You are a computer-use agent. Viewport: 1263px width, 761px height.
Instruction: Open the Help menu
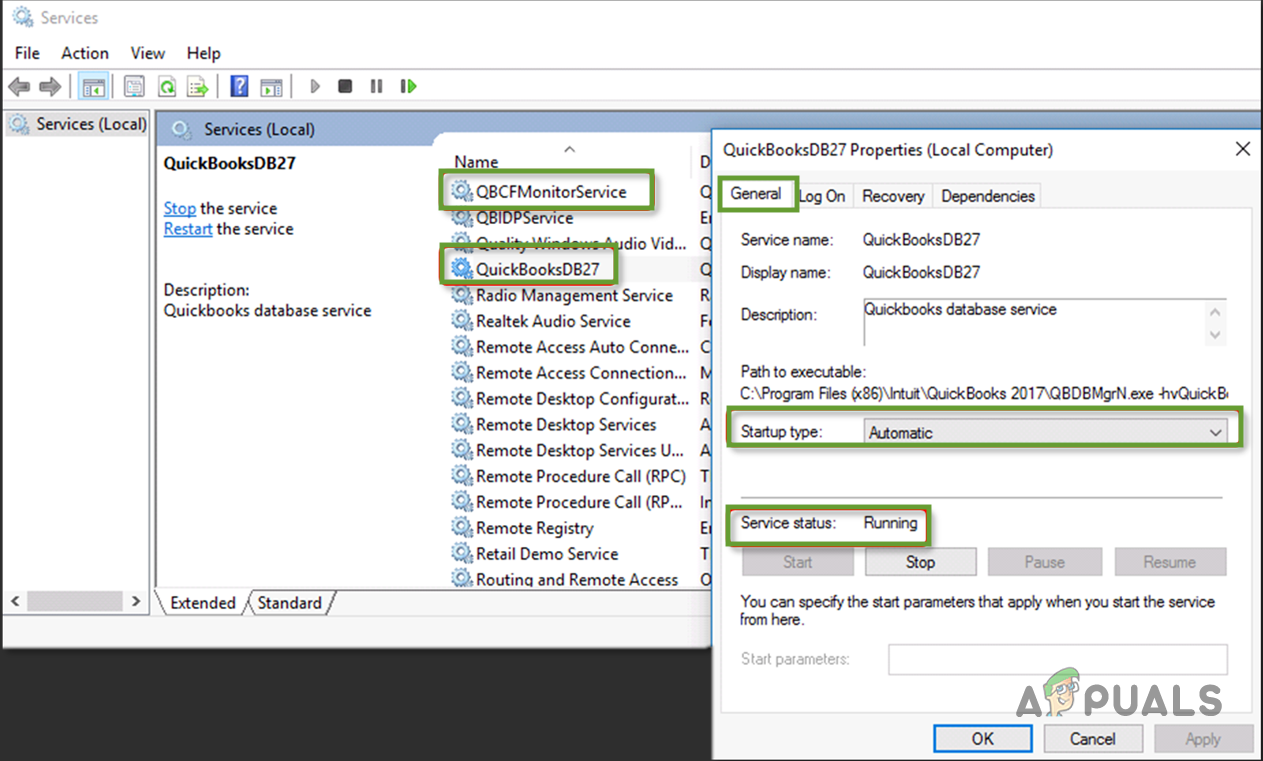tap(203, 53)
